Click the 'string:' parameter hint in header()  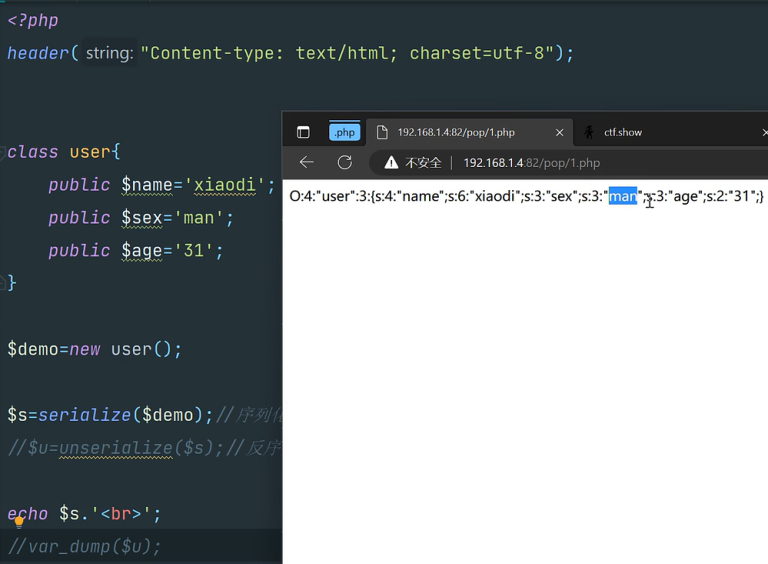click(x=109, y=53)
